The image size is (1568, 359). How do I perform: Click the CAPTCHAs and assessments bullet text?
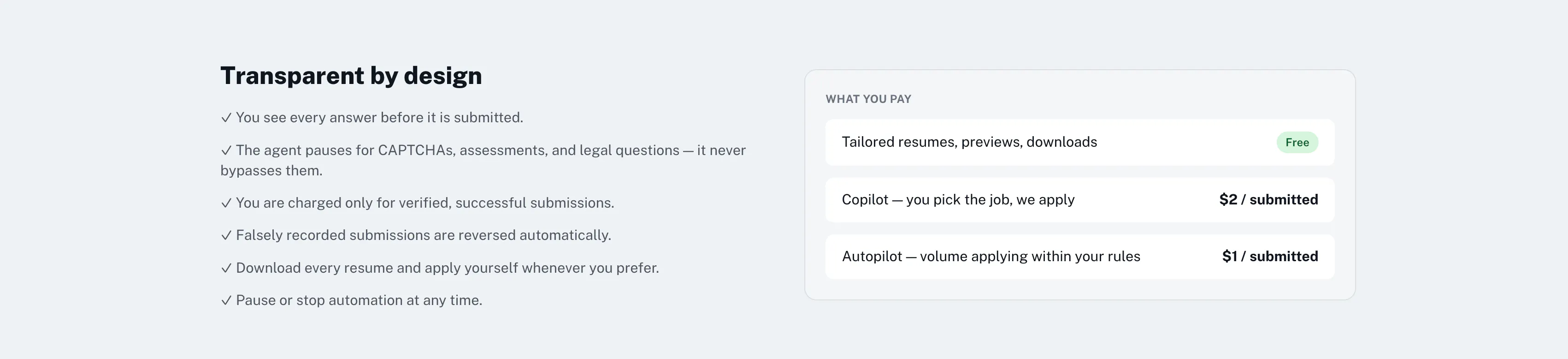[483, 160]
